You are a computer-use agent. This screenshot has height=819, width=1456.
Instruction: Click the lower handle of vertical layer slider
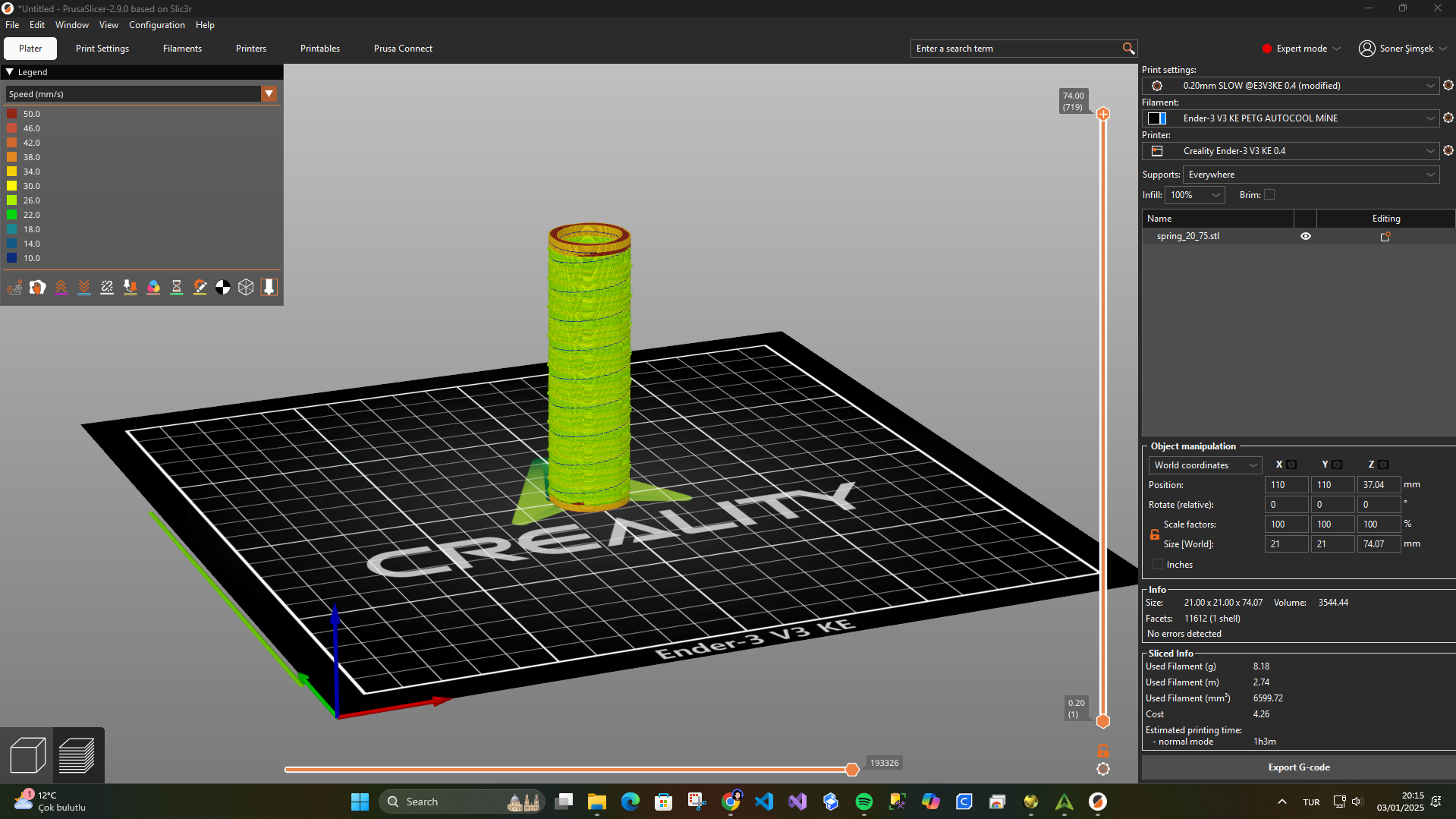pos(1103,721)
